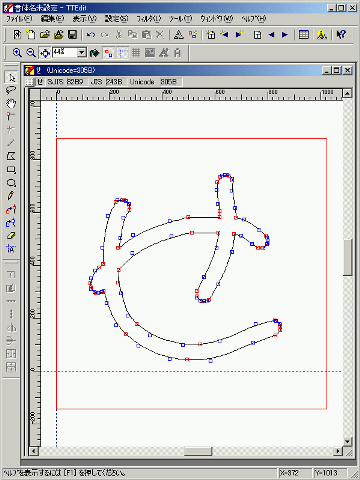Click the vertical scrollbar thumb
This screenshot has width=360, height=480.
(348, 257)
